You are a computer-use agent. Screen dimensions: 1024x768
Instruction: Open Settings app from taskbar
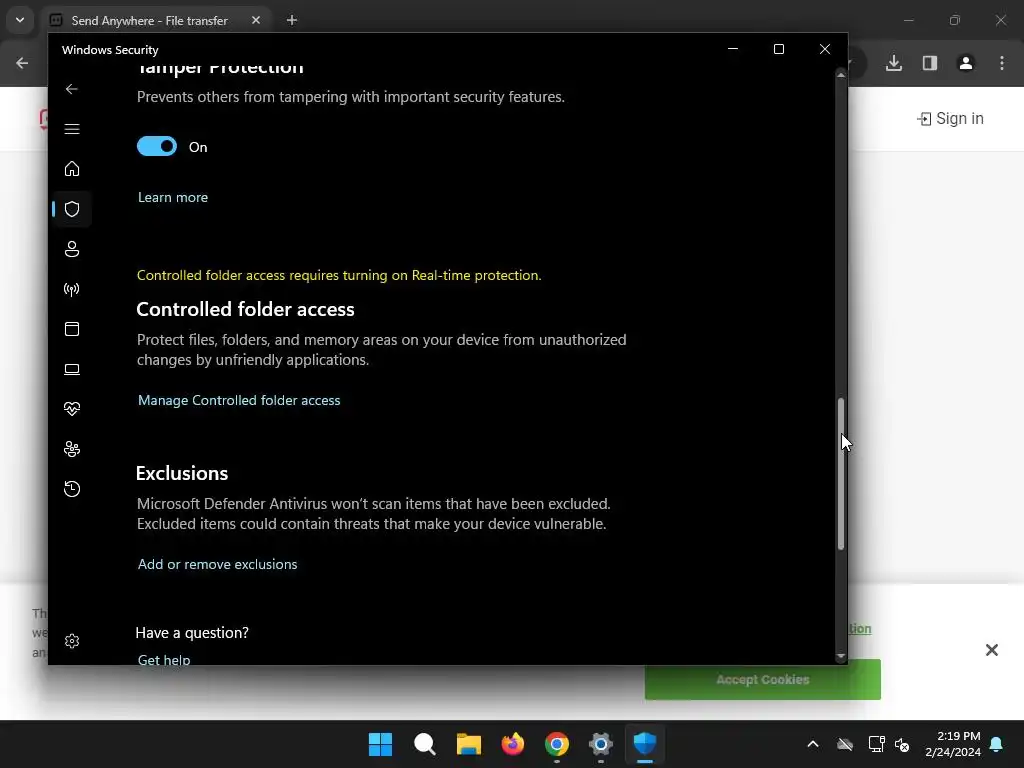601,744
